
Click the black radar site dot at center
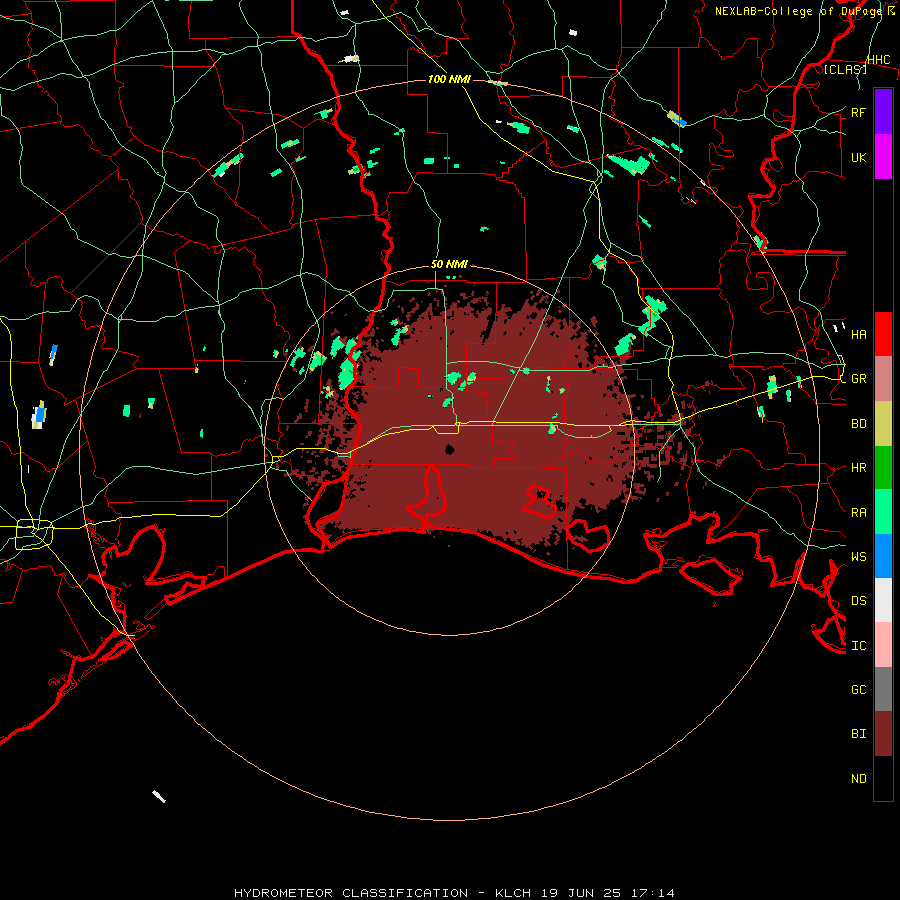[x=449, y=449]
